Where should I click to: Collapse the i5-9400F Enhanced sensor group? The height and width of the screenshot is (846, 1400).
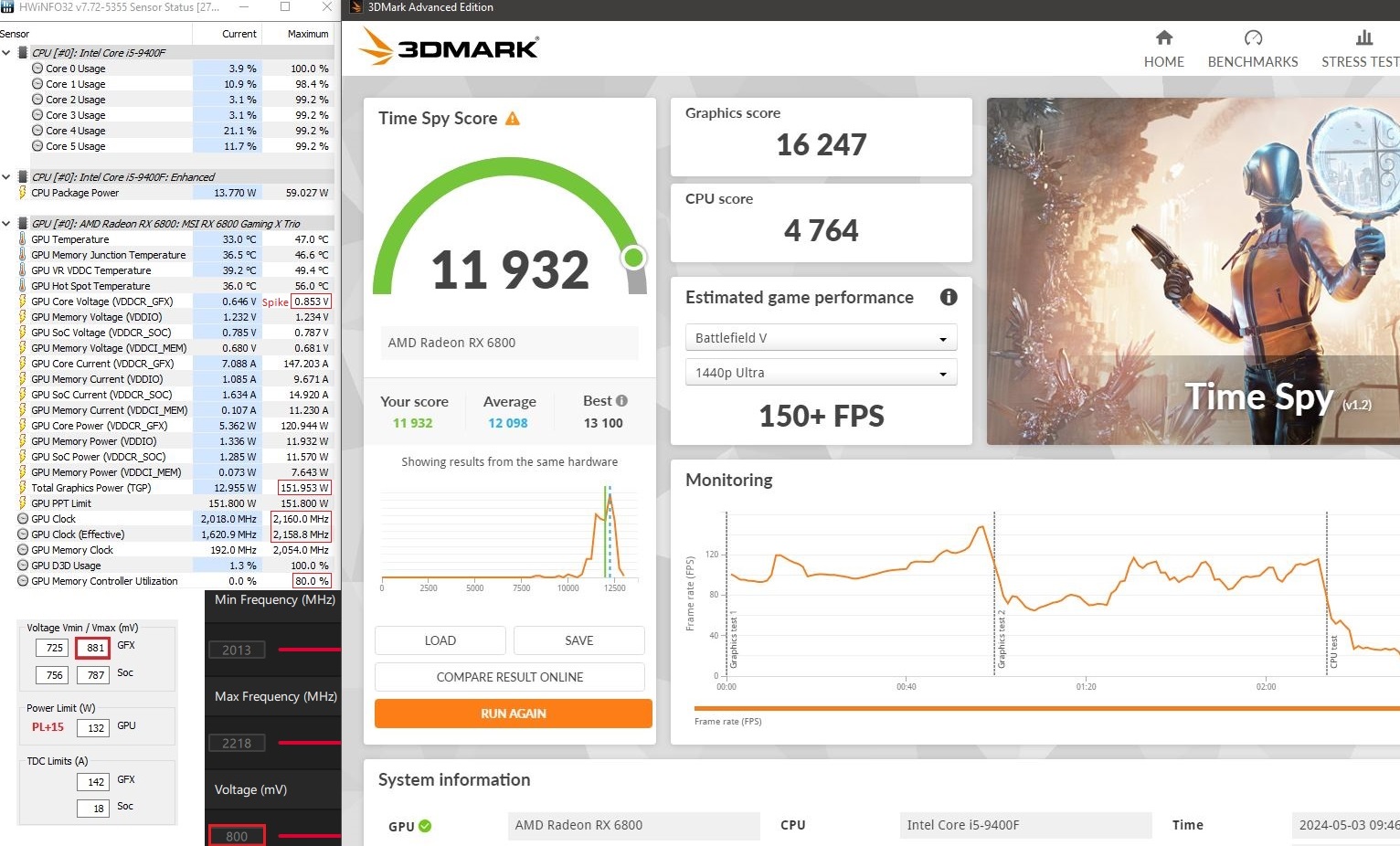point(6,177)
